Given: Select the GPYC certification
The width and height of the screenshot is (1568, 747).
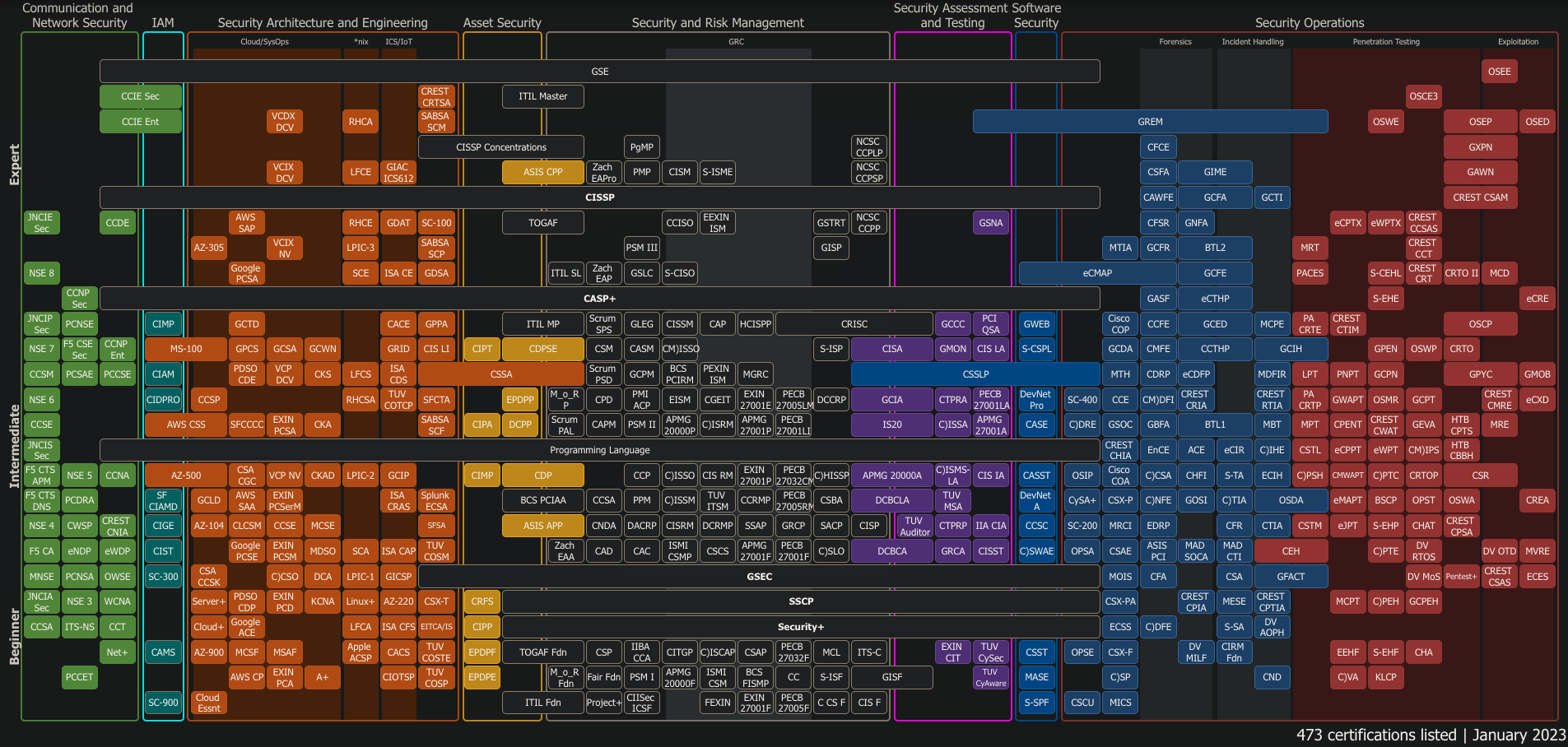Looking at the screenshot, I should [x=1481, y=374].
